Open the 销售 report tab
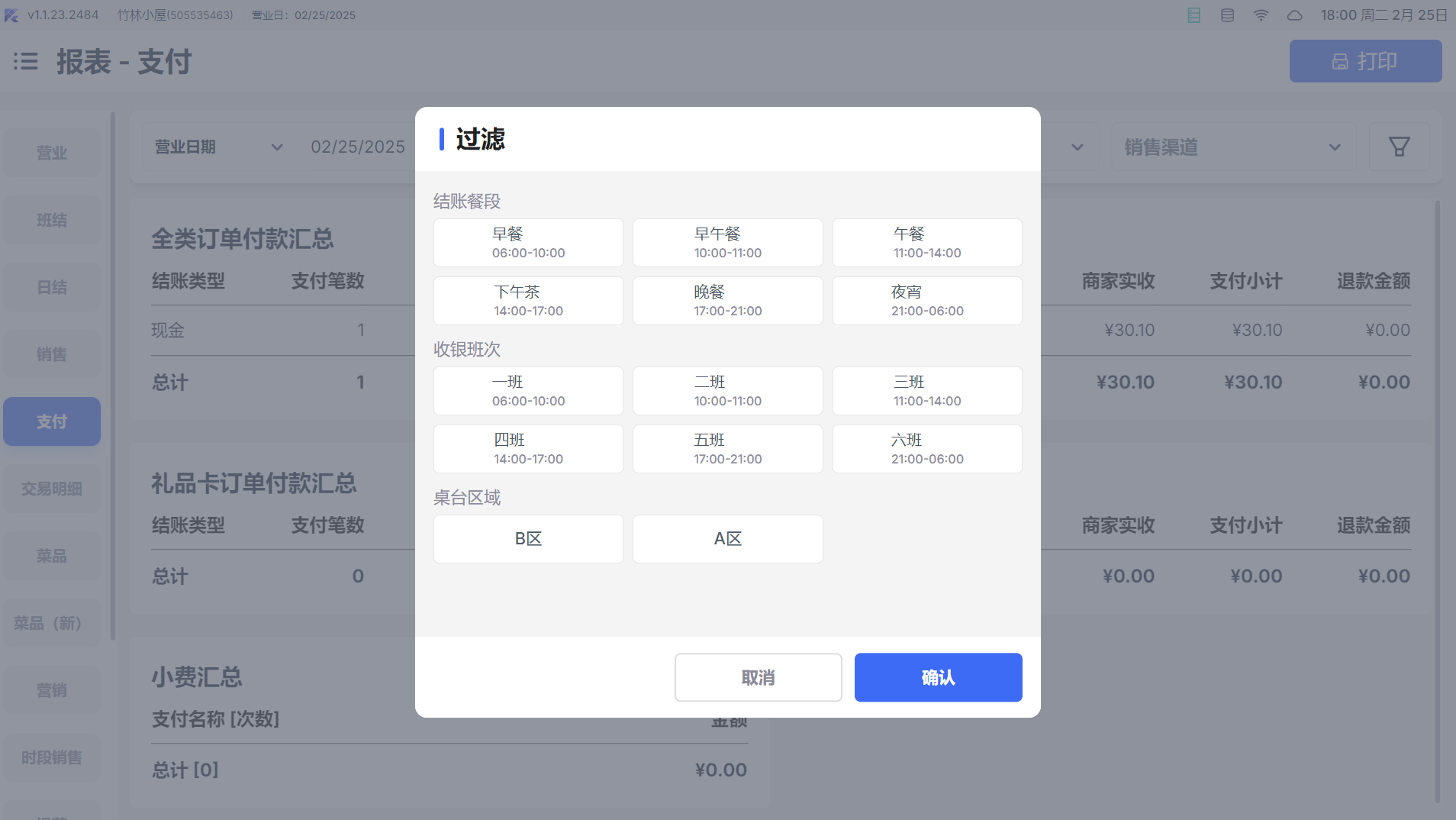Screen dimensions: 1456x820 tap(52, 354)
